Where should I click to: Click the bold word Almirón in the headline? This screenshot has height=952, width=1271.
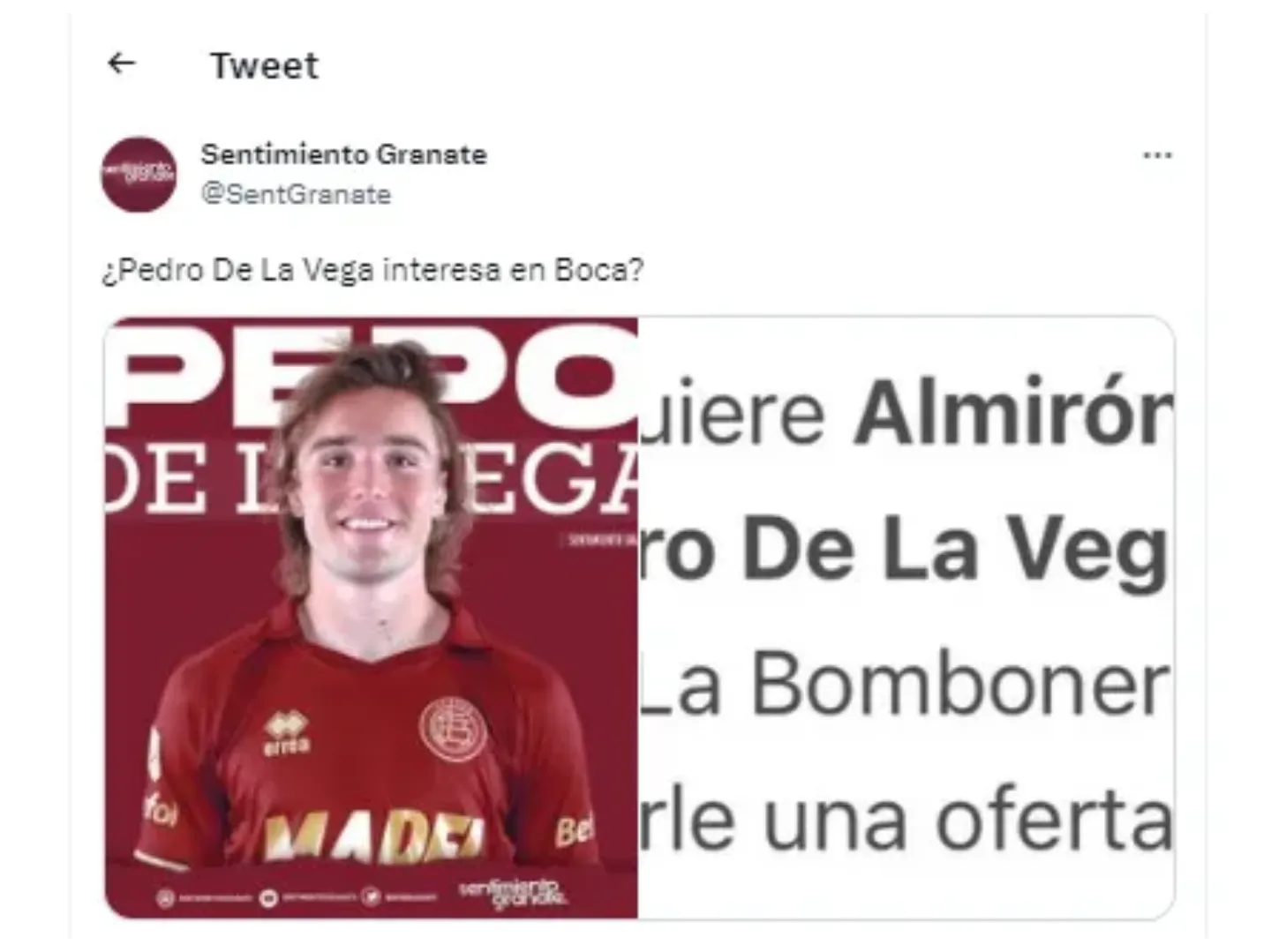(x=1013, y=414)
